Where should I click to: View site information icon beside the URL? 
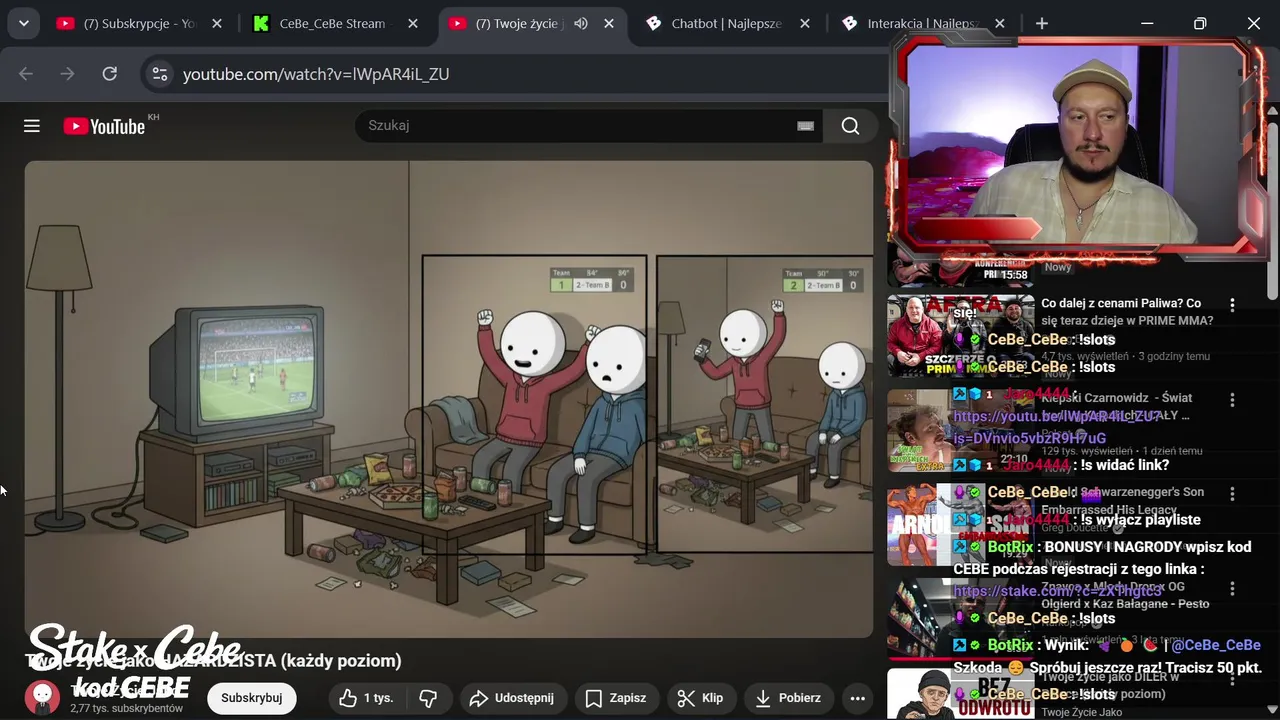[159, 74]
